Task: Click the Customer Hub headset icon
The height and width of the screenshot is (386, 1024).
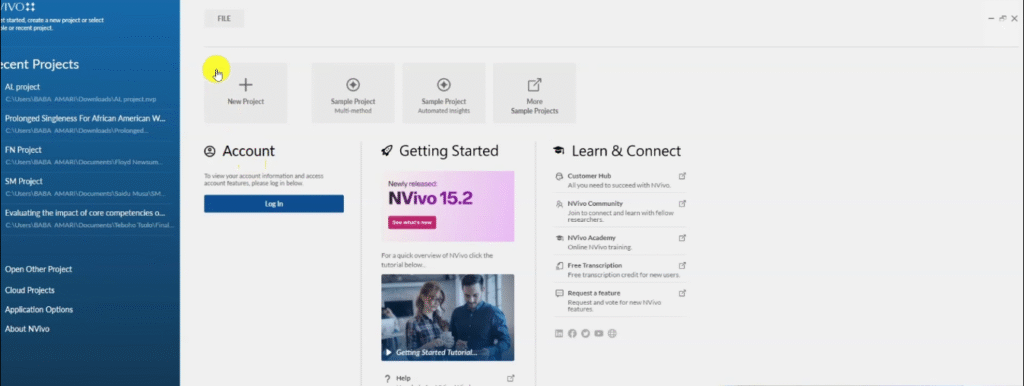Action: (x=559, y=176)
